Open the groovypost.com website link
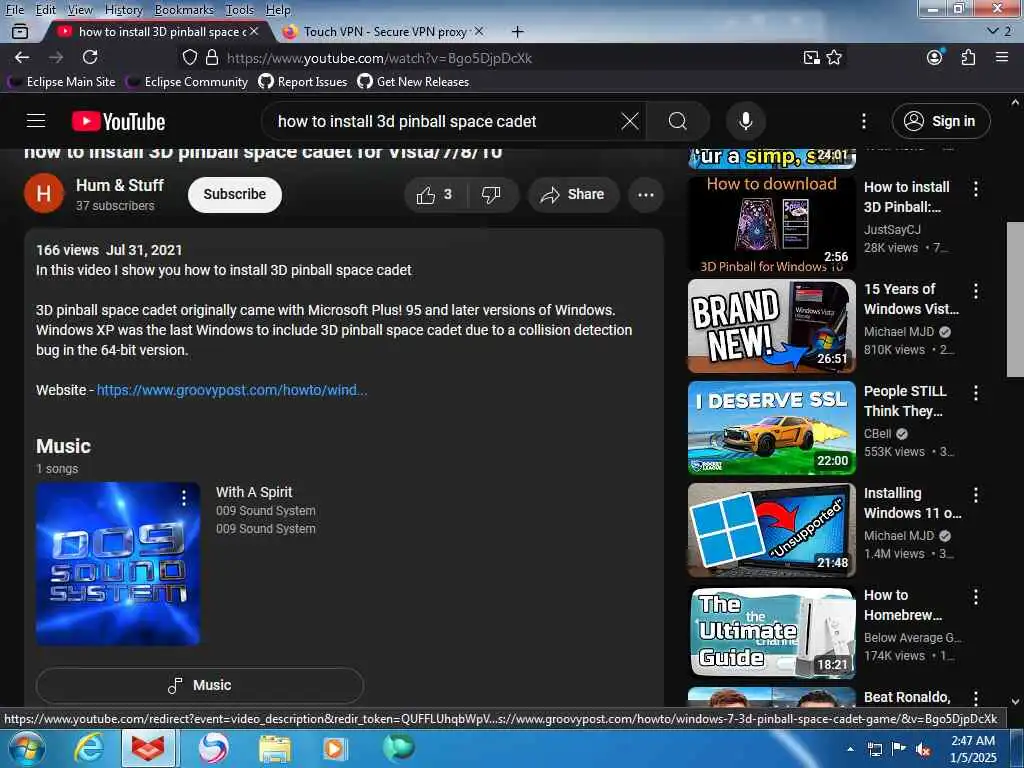Screen dimensions: 1024x768 (x=232, y=390)
